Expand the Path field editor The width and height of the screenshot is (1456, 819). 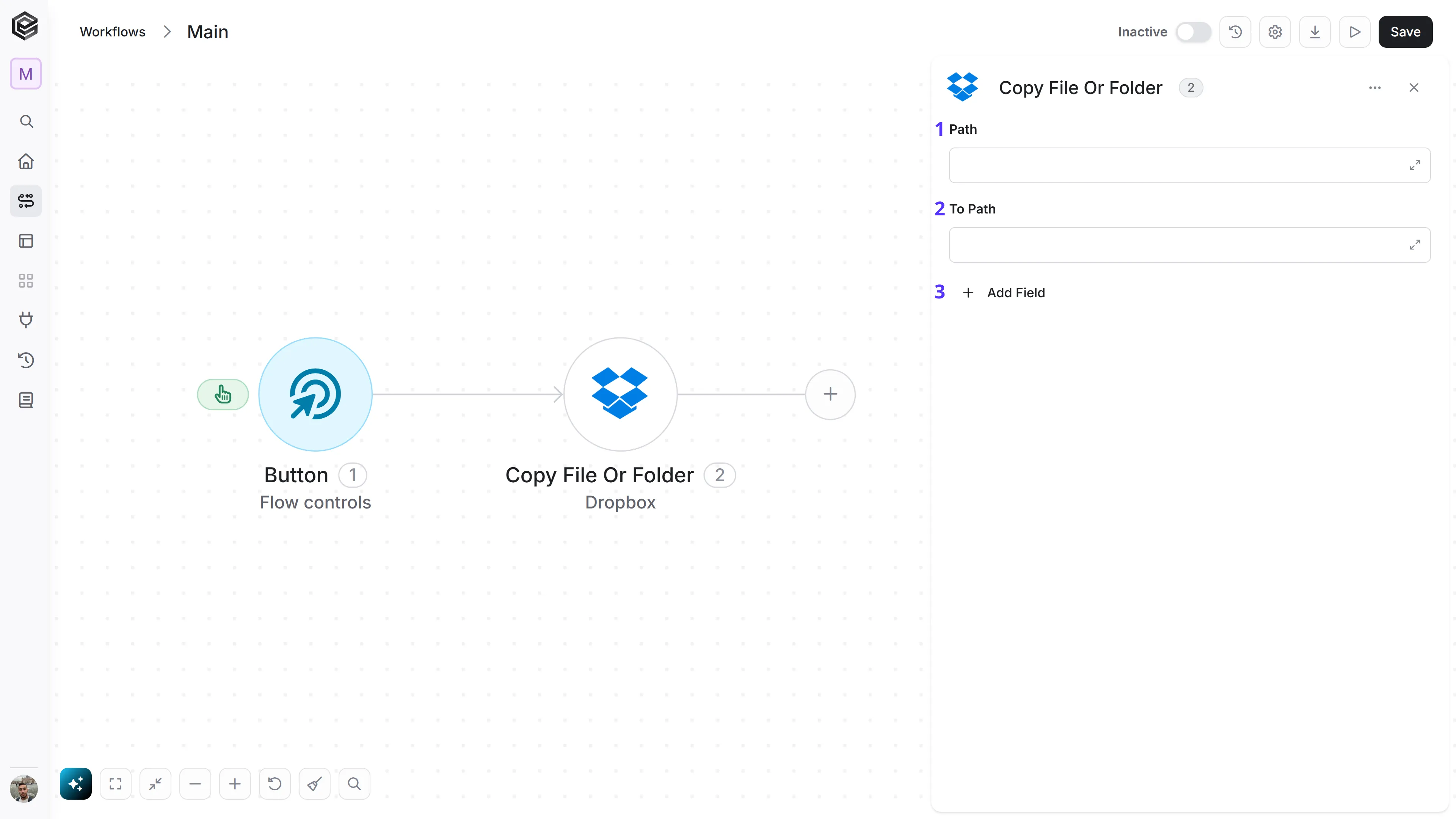[x=1415, y=166]
